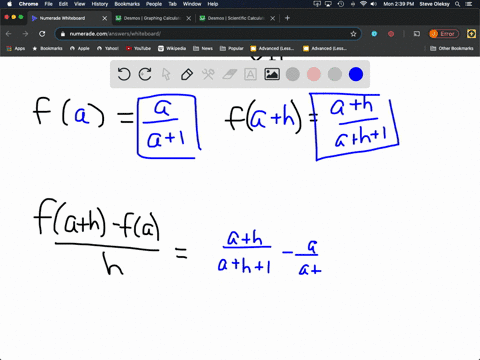This screenshot has width=480, height=360.
Task: Open the Wikipedia bookmark
Action: coord(172,48)
